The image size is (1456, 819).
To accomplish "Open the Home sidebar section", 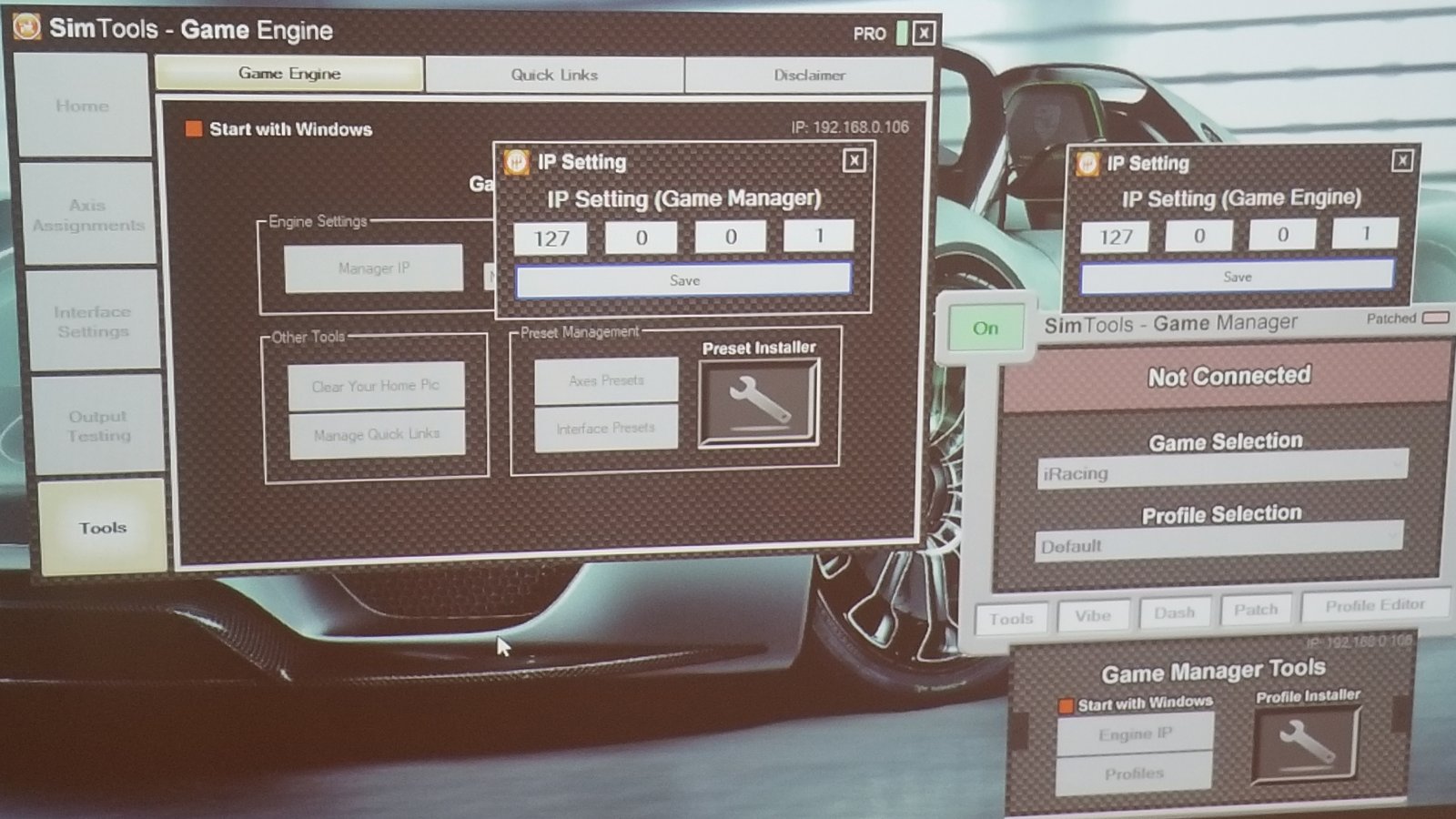I will [83, 106].
